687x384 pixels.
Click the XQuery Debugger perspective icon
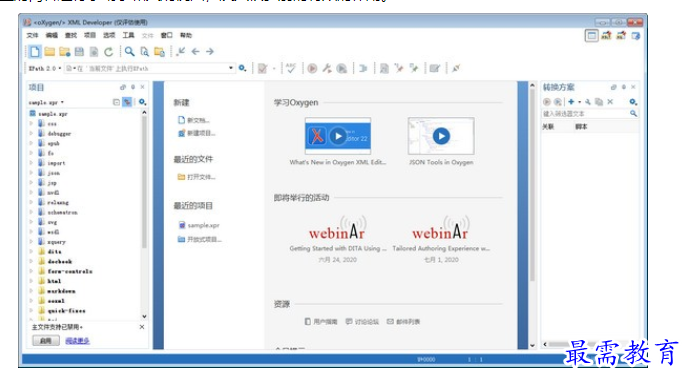[x=621, y=36]
